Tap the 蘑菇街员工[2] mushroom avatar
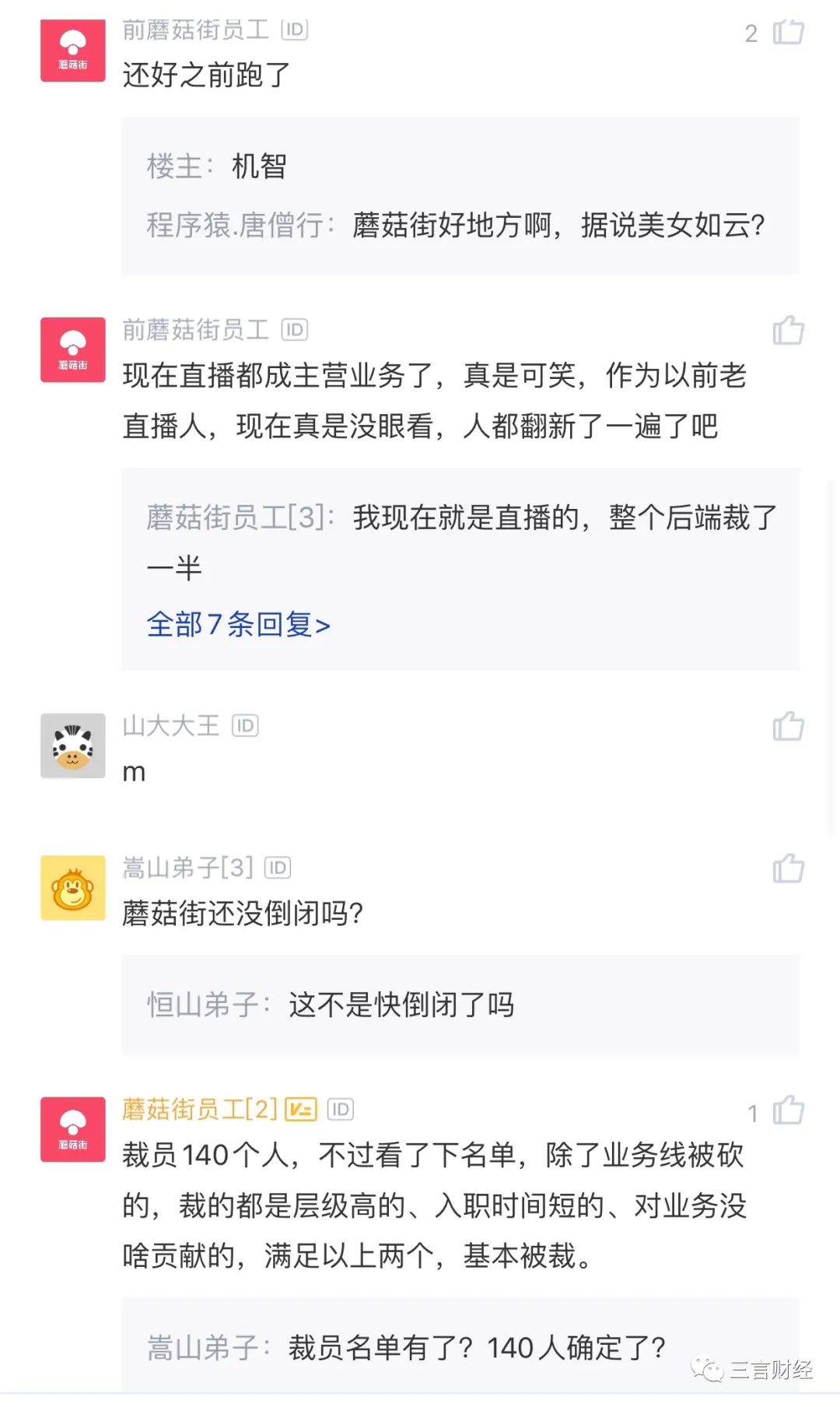The width and height of the screenshot is (840, 1407). click(x=73, y=1129)
